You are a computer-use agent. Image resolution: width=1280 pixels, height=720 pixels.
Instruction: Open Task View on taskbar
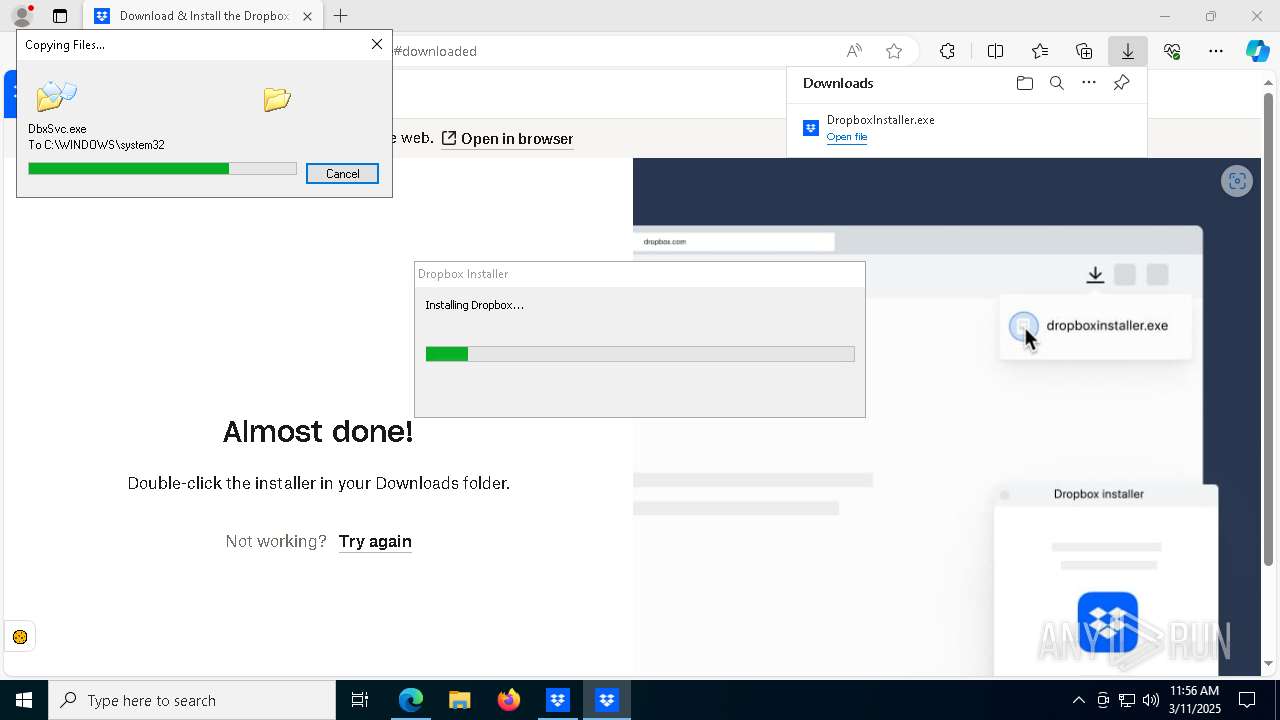[360, 700]
